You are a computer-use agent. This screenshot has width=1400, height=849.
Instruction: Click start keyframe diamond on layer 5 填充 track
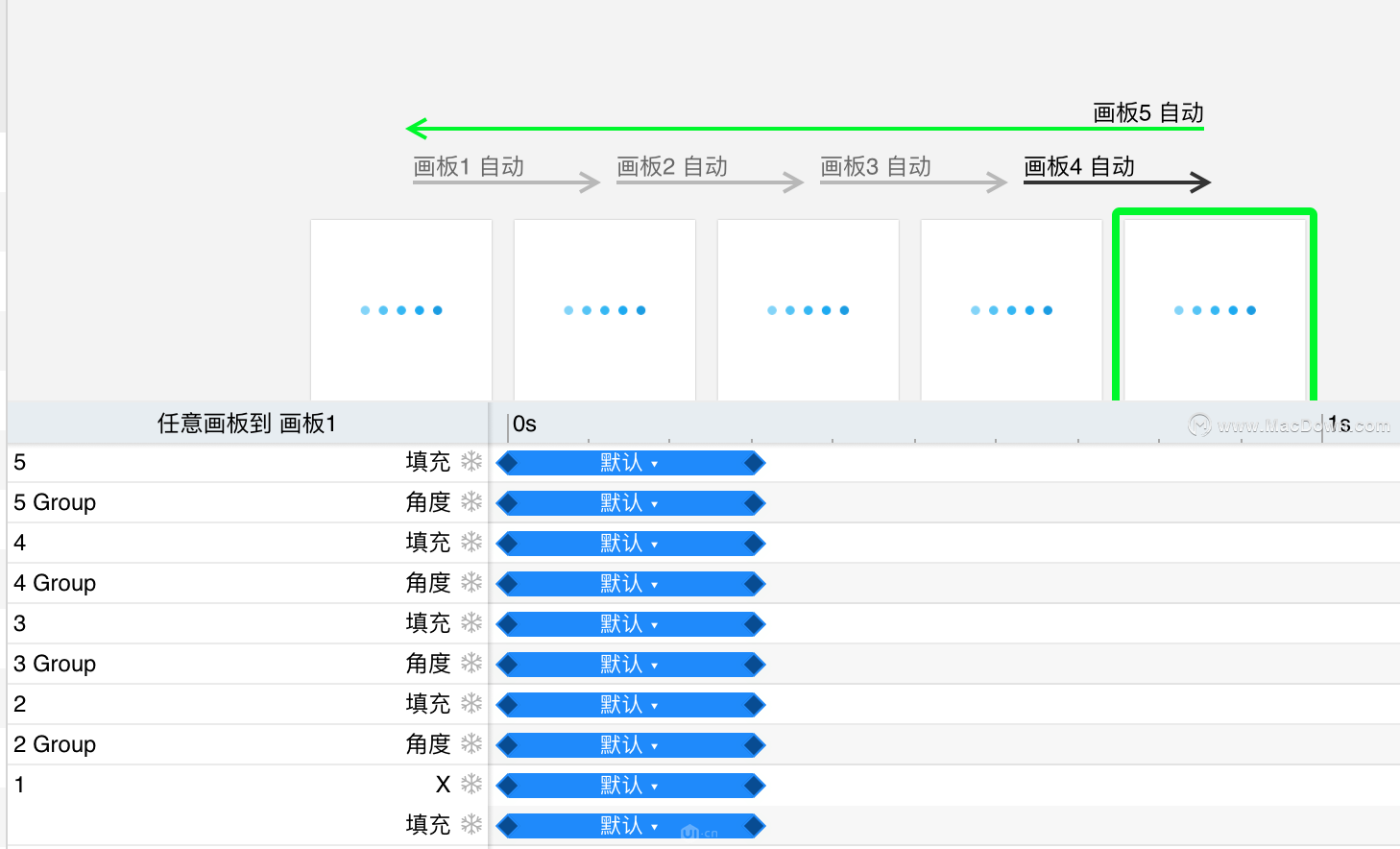click(x=507, y=464)
